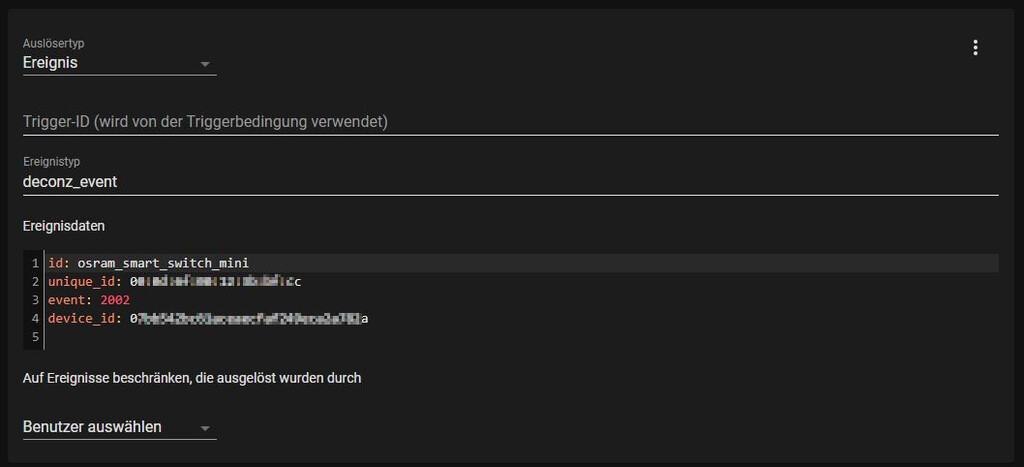This screenshot has width=1024, height=467.
Task: Click empty line 5 in code editor
Action: coord(522,337)
